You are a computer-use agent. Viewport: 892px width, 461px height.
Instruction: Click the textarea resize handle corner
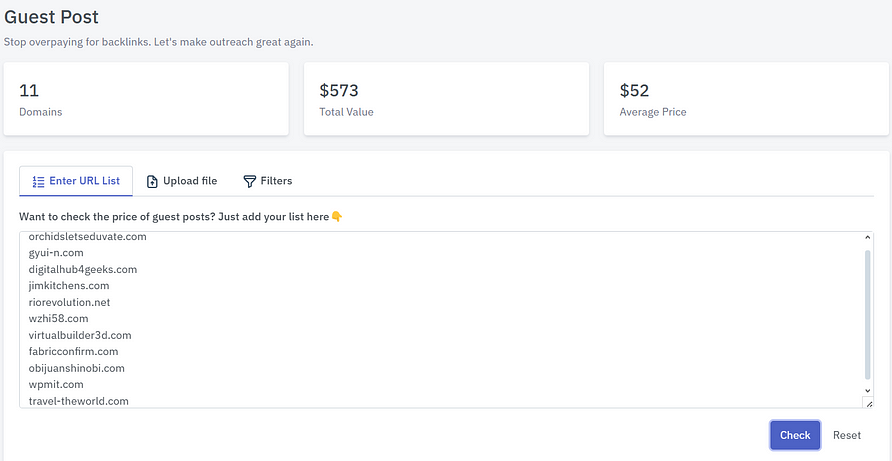(x=867, y=402)
